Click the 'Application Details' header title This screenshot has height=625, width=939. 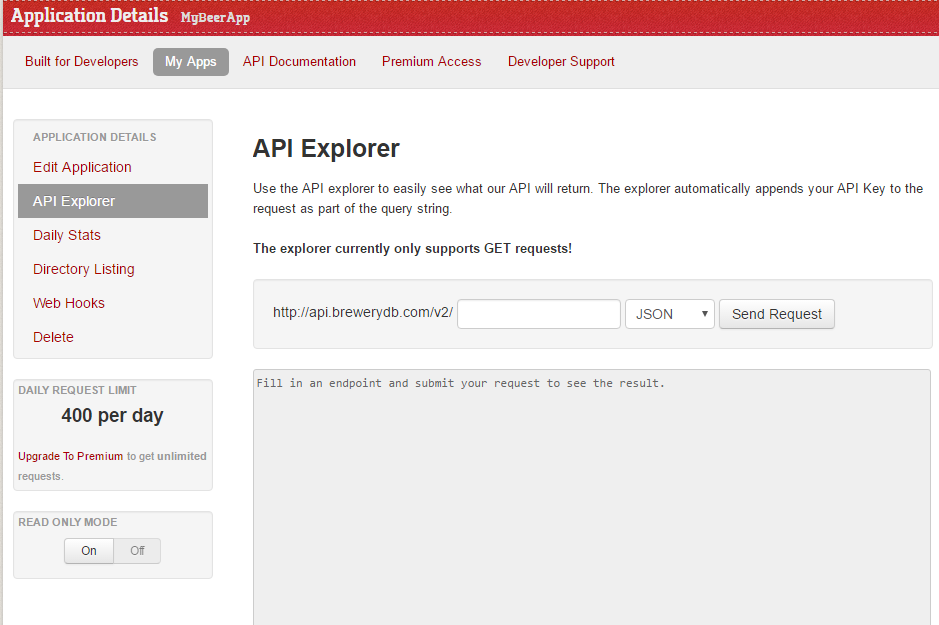tap(89, 16)
